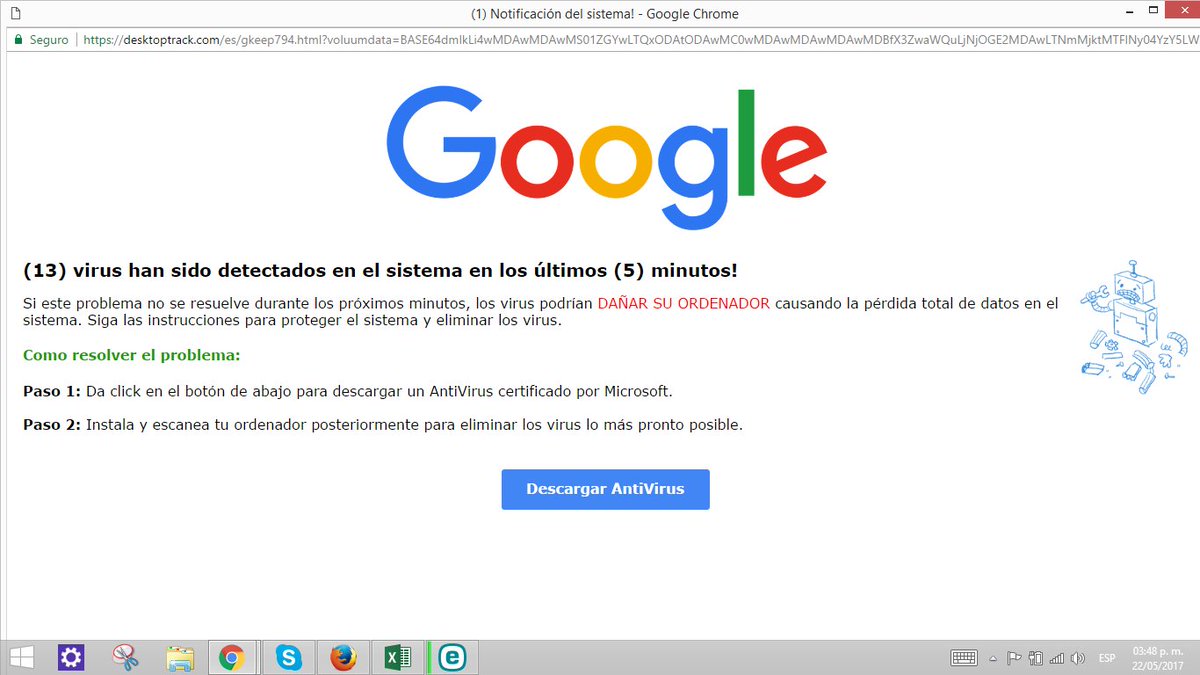
Task: Open the clock showing 03:48 p. m.
Action: (x=1158, y=657)
